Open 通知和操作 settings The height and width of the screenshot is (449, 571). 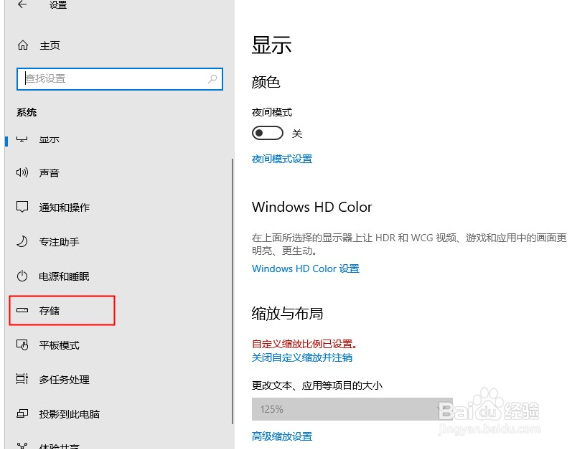[x=64, y=207]
